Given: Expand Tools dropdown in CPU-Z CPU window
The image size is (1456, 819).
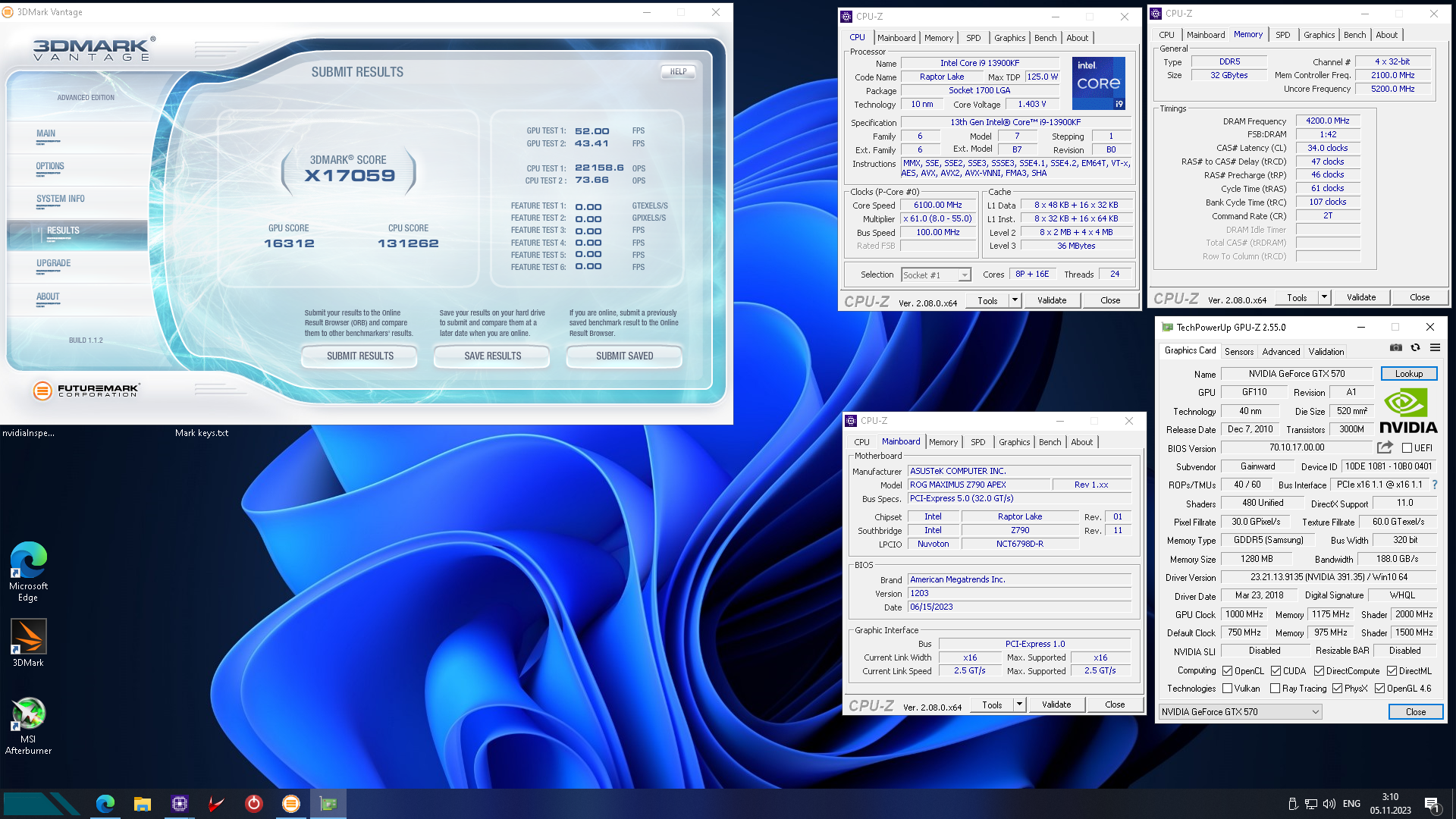Looking at the screenshot, I should point(1015,300).
